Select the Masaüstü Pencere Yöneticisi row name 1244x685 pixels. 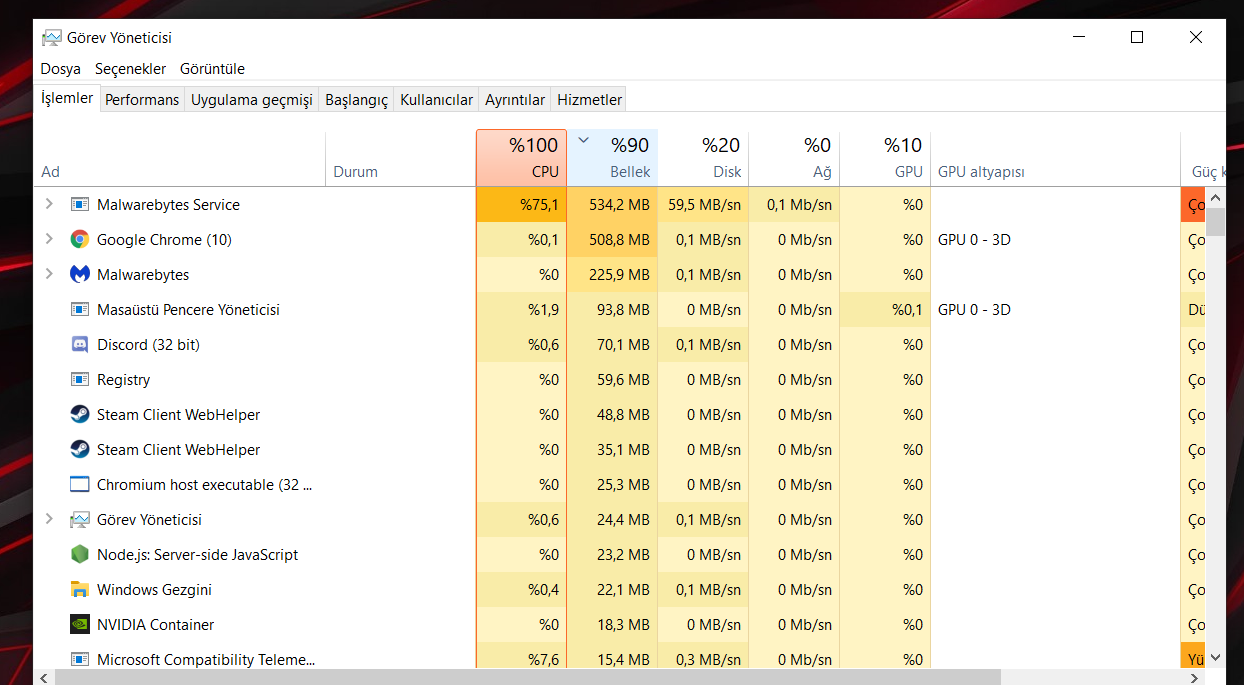point(188,310)
